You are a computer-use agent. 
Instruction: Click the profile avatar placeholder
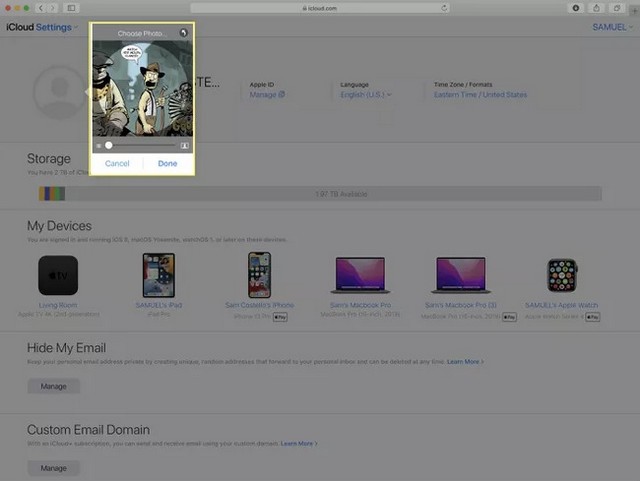[60, 93]
